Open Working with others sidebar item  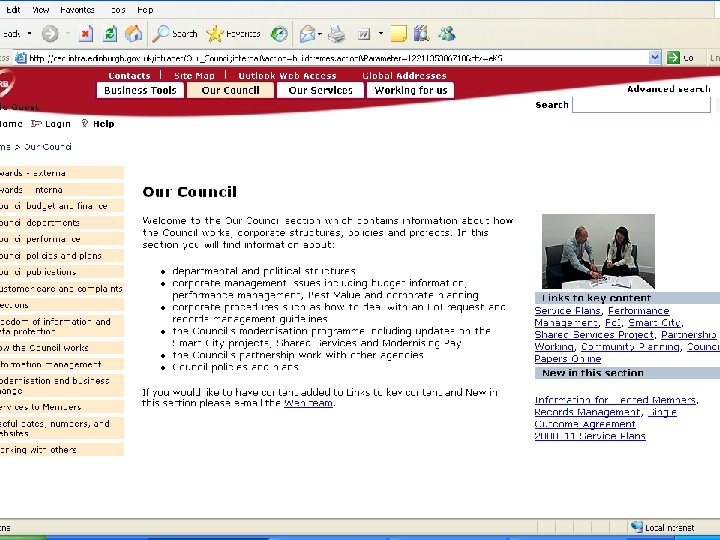coord(62,450)
